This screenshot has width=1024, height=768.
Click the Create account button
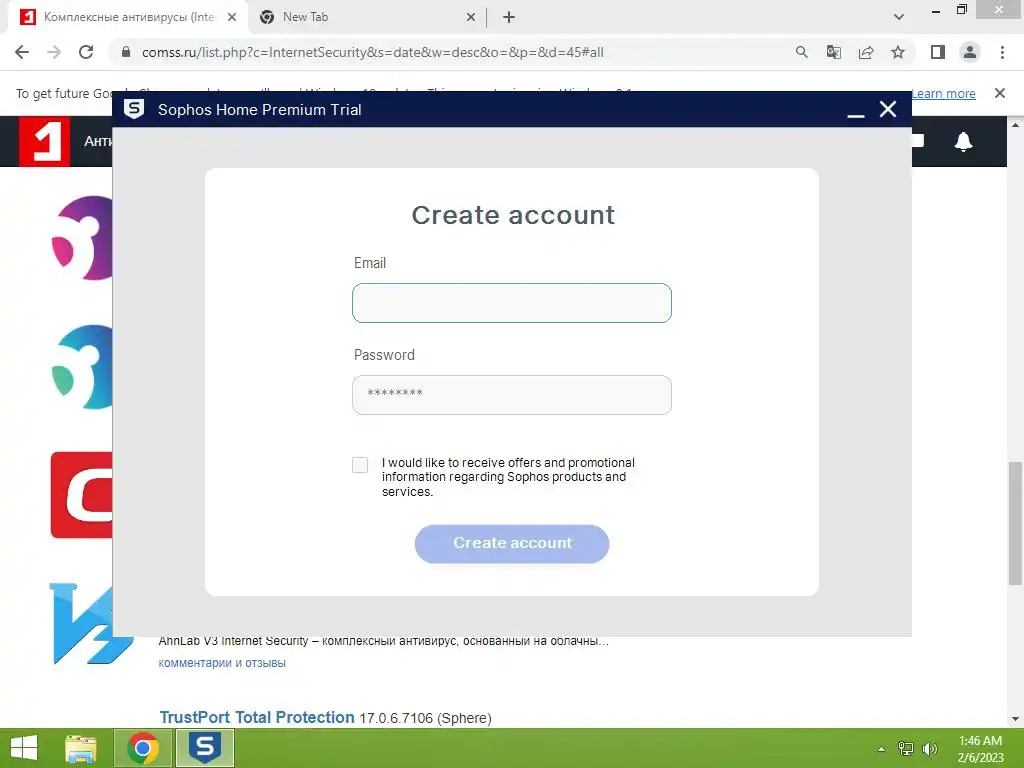[512, 543]
